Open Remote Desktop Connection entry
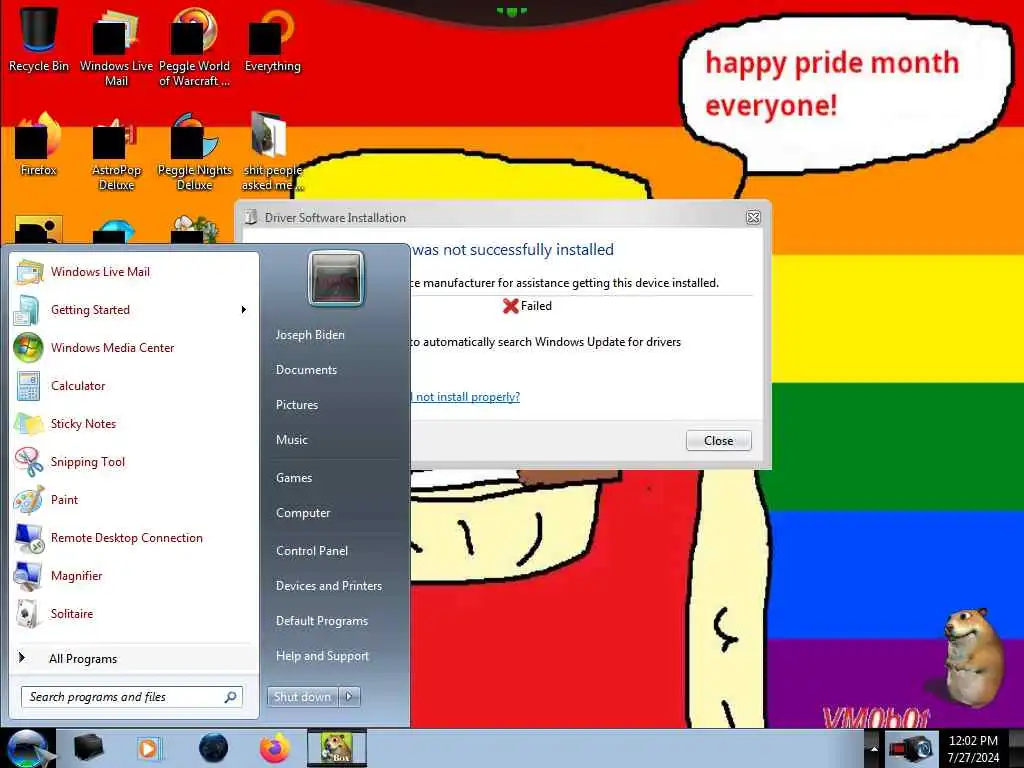Screen dimensions: 1024x768 coord(135,537)
